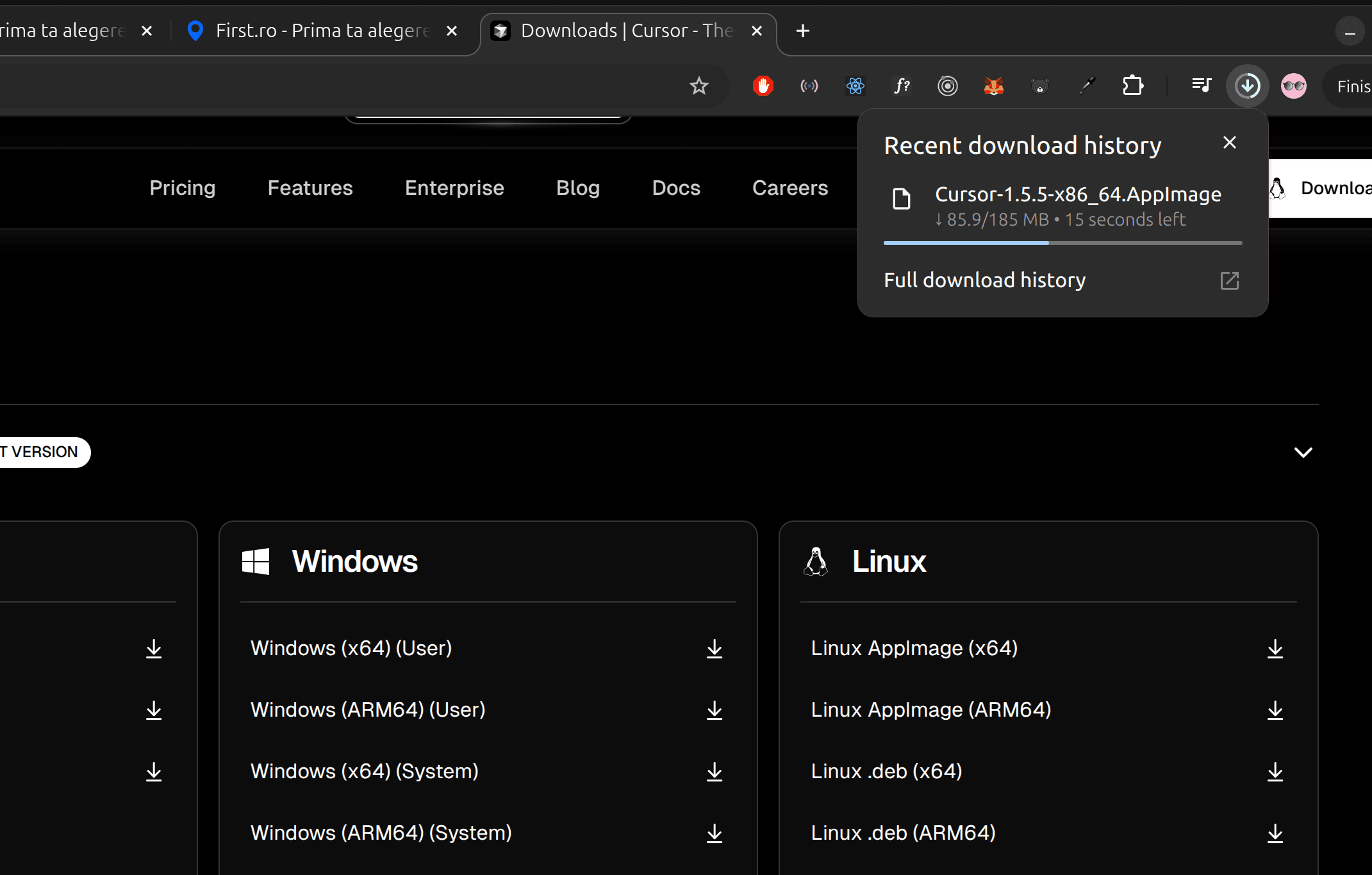Open the MetaMask fox extension
This screenshot has height=875, width=1372.
(993, 86)
